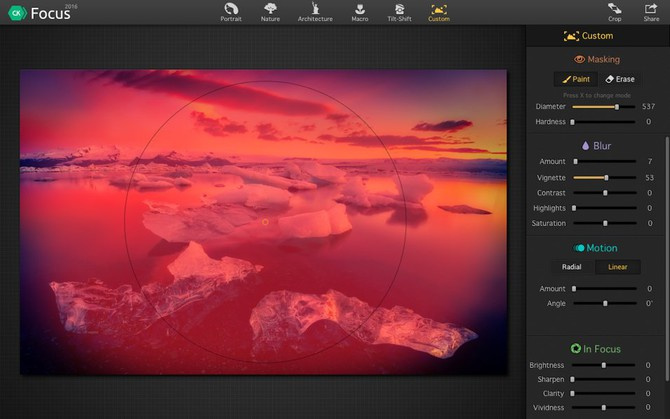The width and height of the screenshot is (670, 419).
Task: Click the Blur section title
Action: 602,146
